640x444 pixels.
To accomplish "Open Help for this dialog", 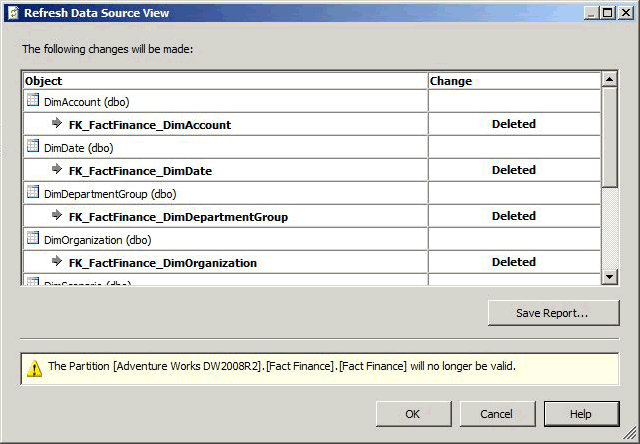I will 581,414.
